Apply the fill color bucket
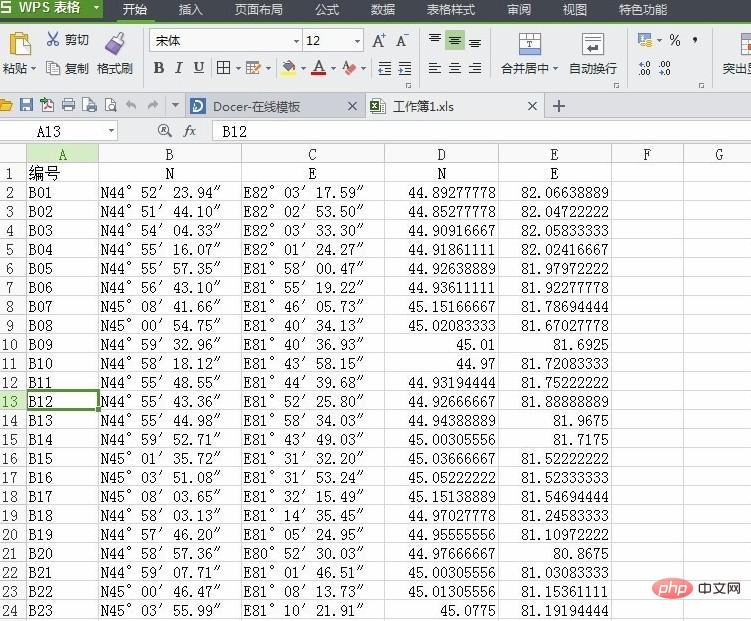Viewport: 751px width, 621px height. point(288,68)
